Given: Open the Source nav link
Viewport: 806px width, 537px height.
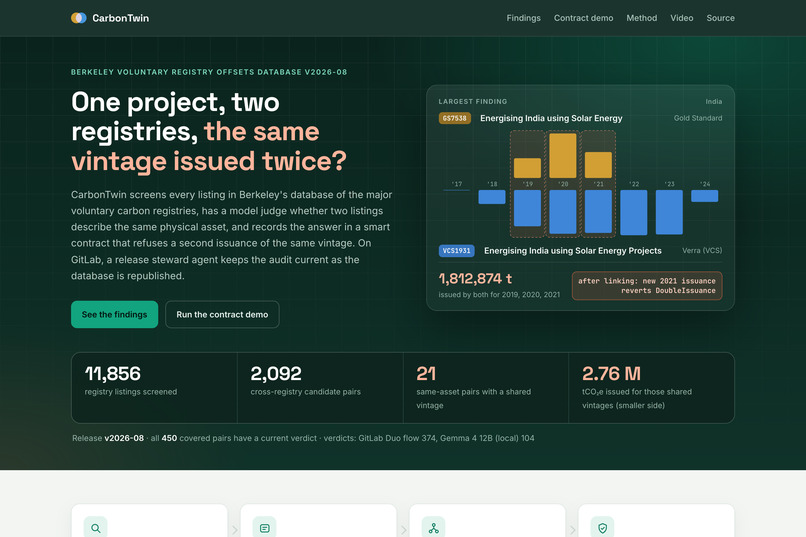Looking at the screenshot, I should point(720,18).
